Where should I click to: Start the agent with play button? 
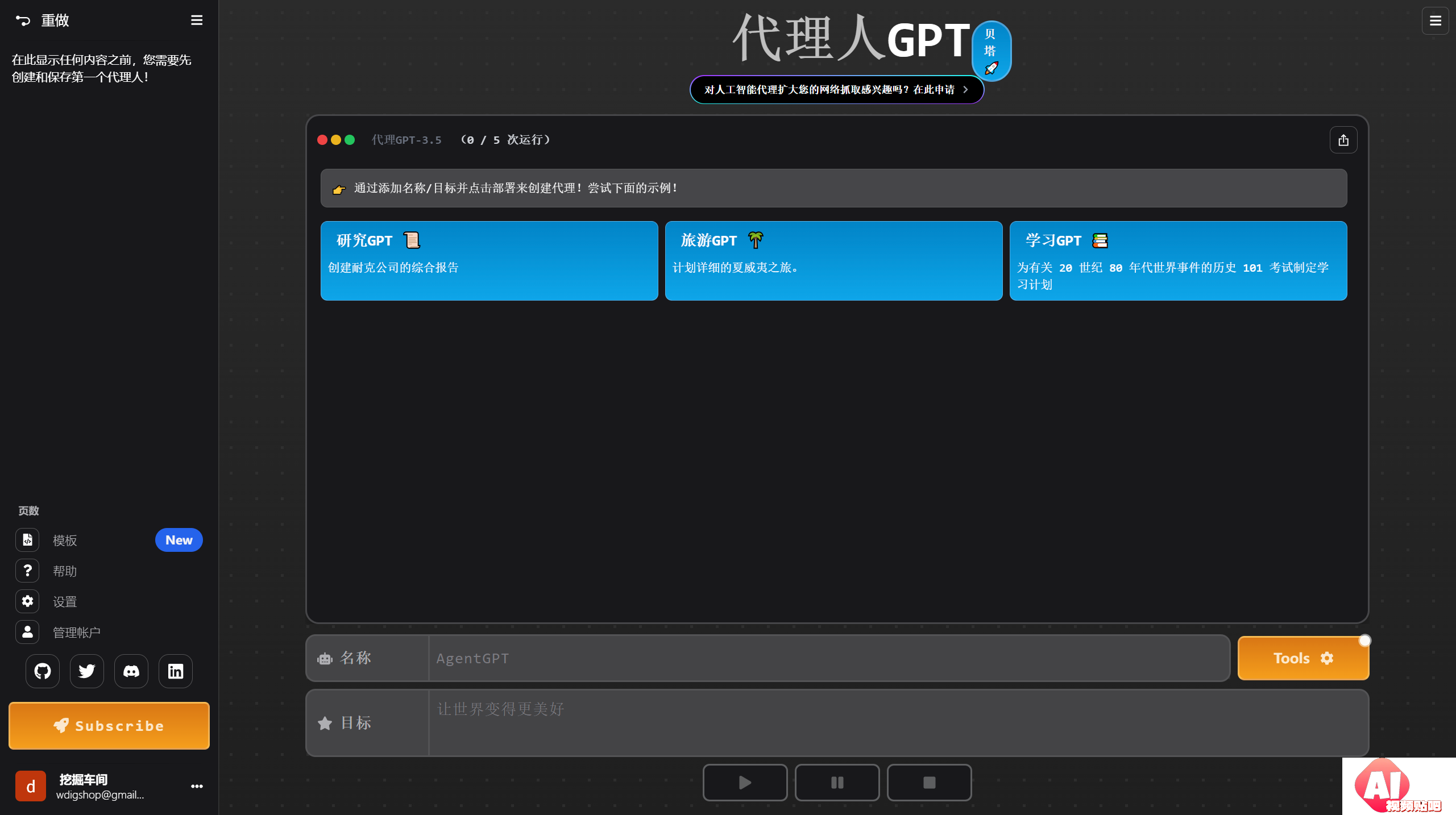coord(745,783)
